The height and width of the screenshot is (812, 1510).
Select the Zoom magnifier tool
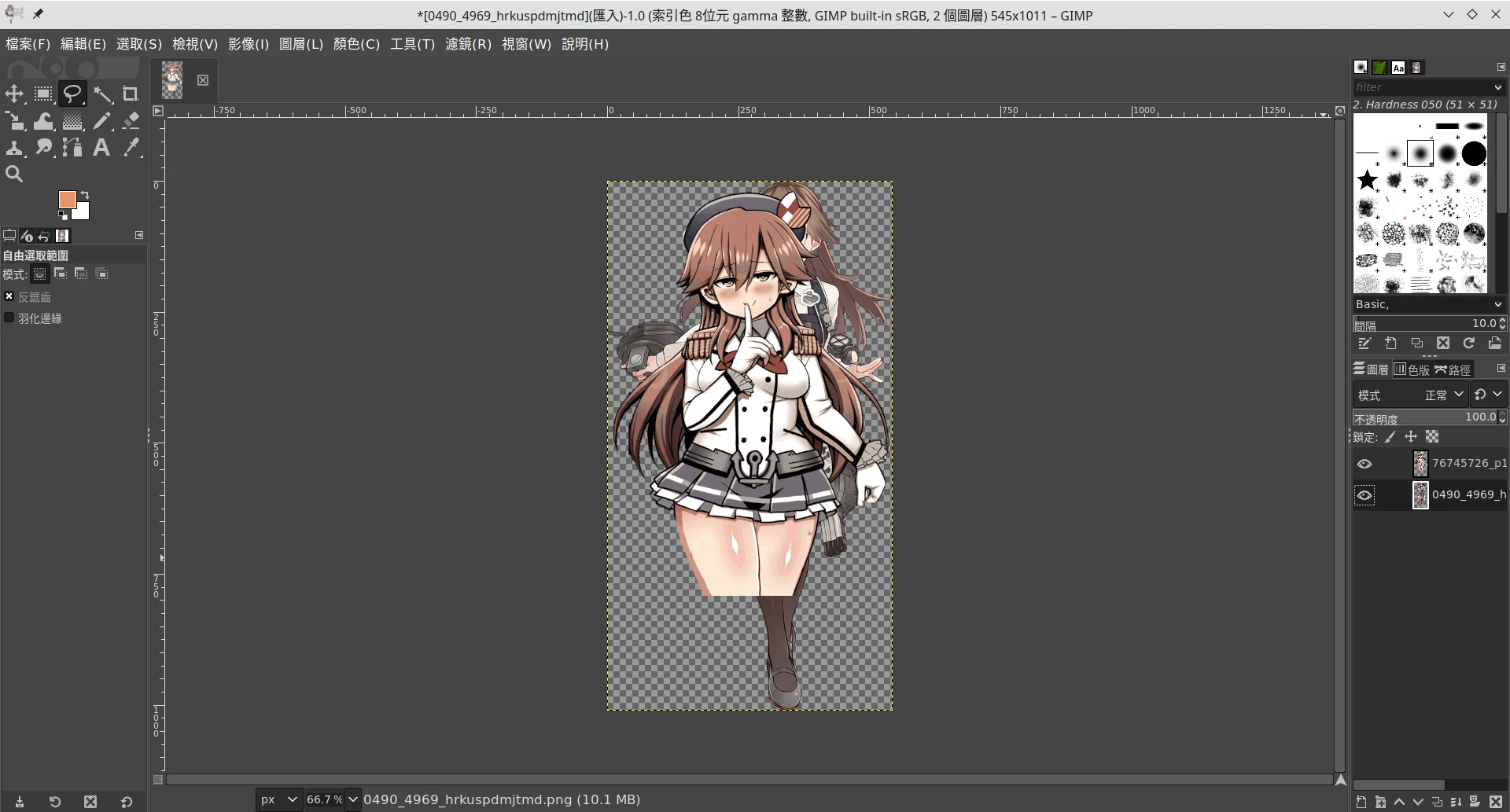pyautogui.click(x=14, y=175)
